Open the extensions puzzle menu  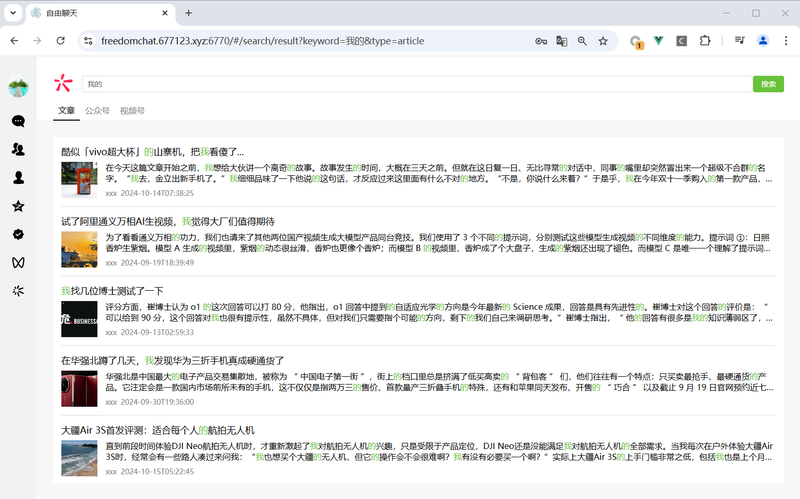click(705, 41)
